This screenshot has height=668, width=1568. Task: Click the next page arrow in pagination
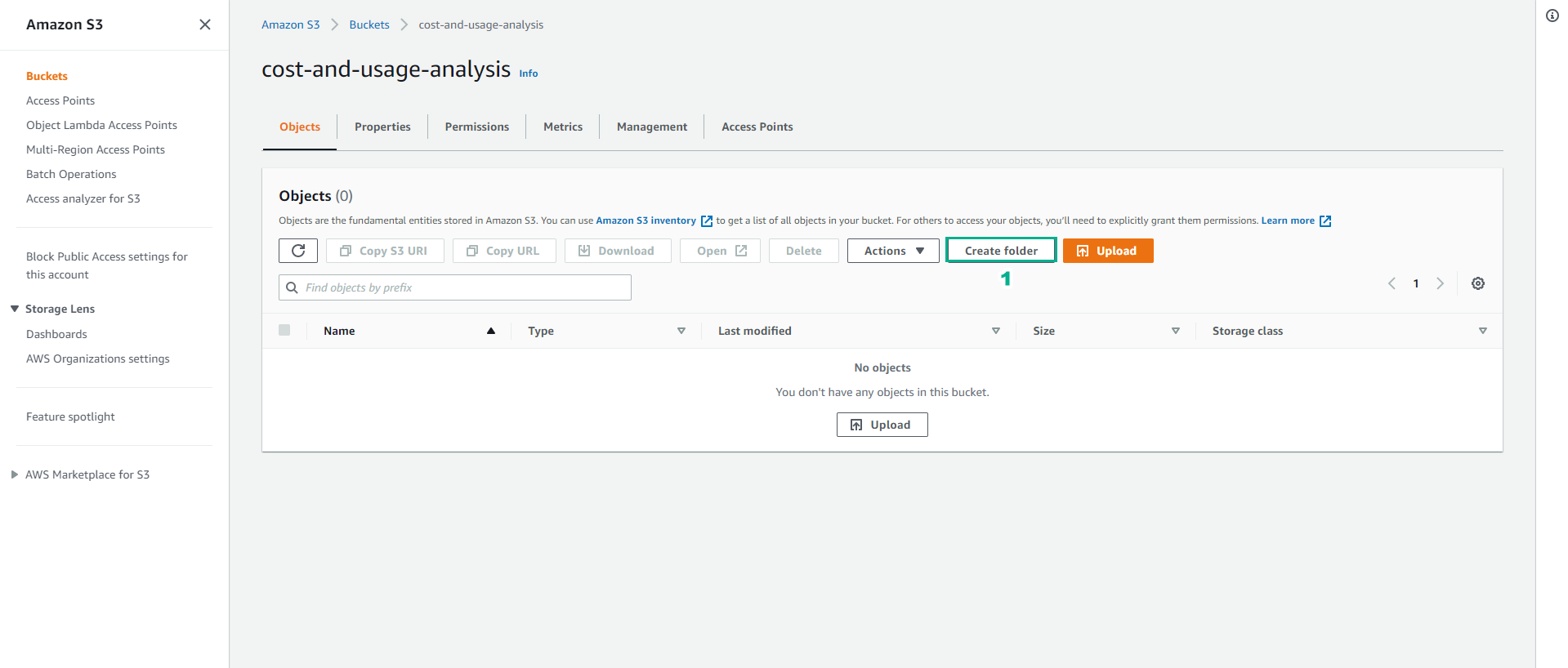(1441, 283)
